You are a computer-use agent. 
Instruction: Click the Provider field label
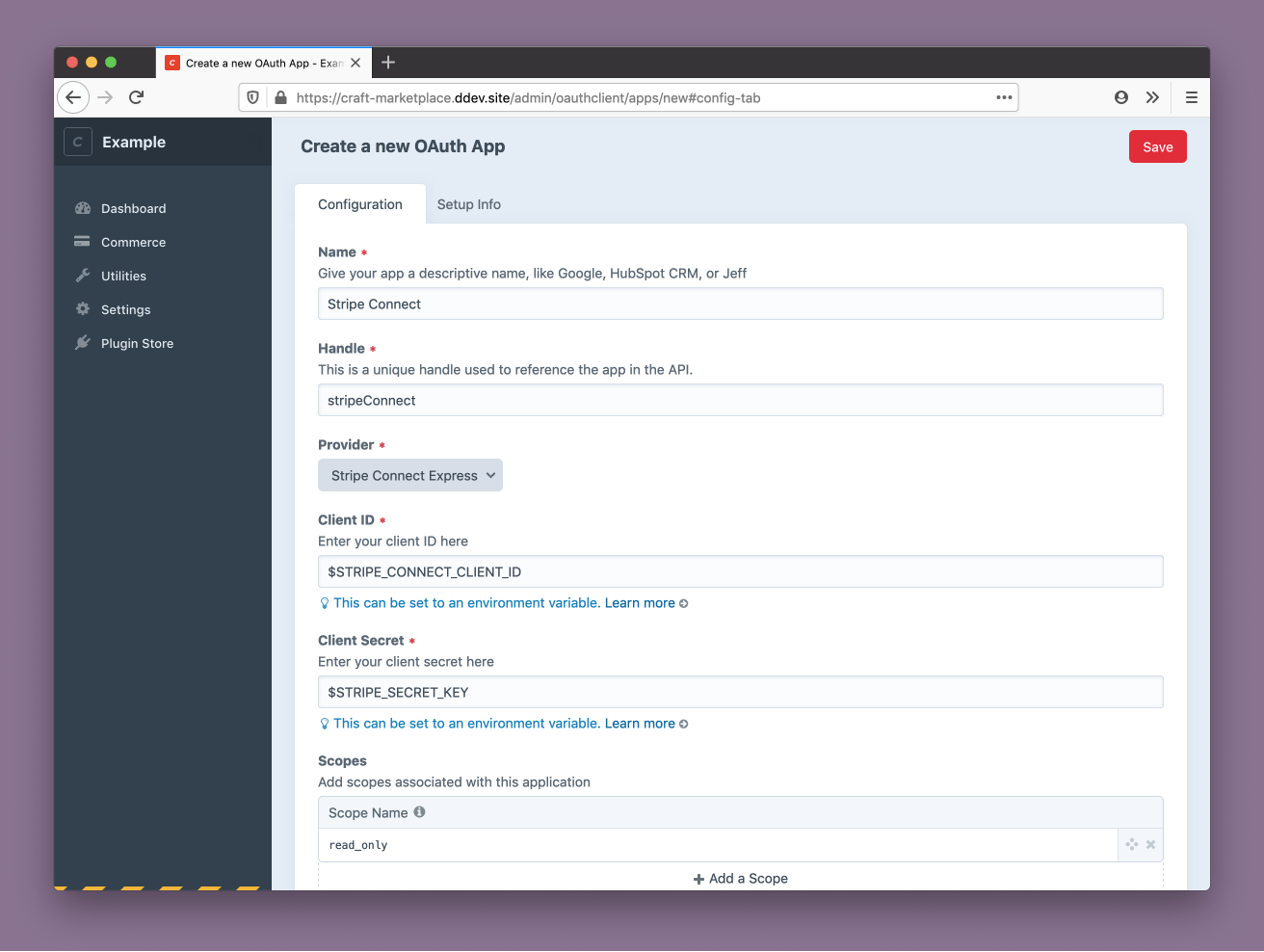coord(346,444)
